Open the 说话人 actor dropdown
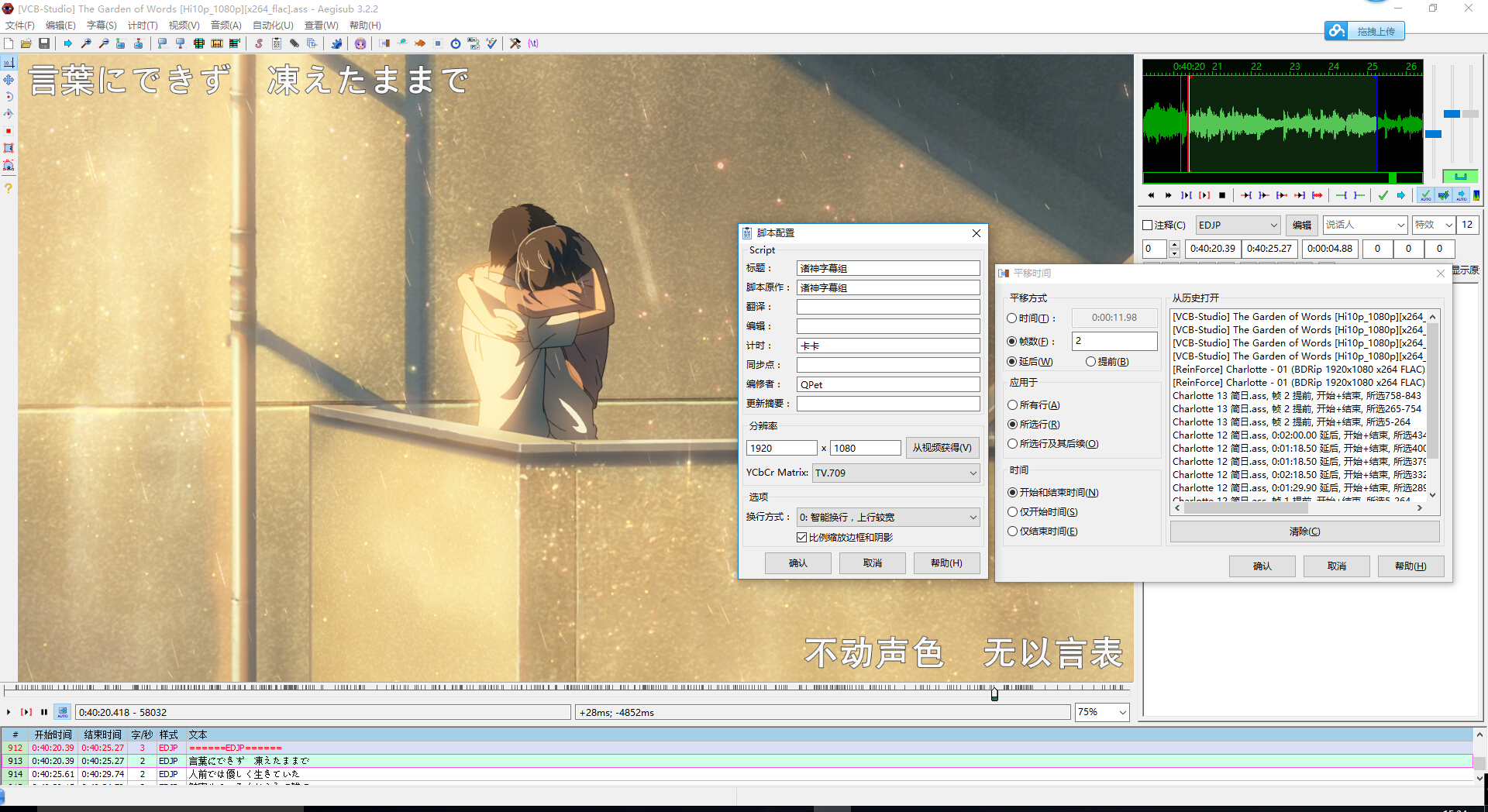Image resolution: width=1488 pixels, height=812 pixels. (x=1400, y=225)
